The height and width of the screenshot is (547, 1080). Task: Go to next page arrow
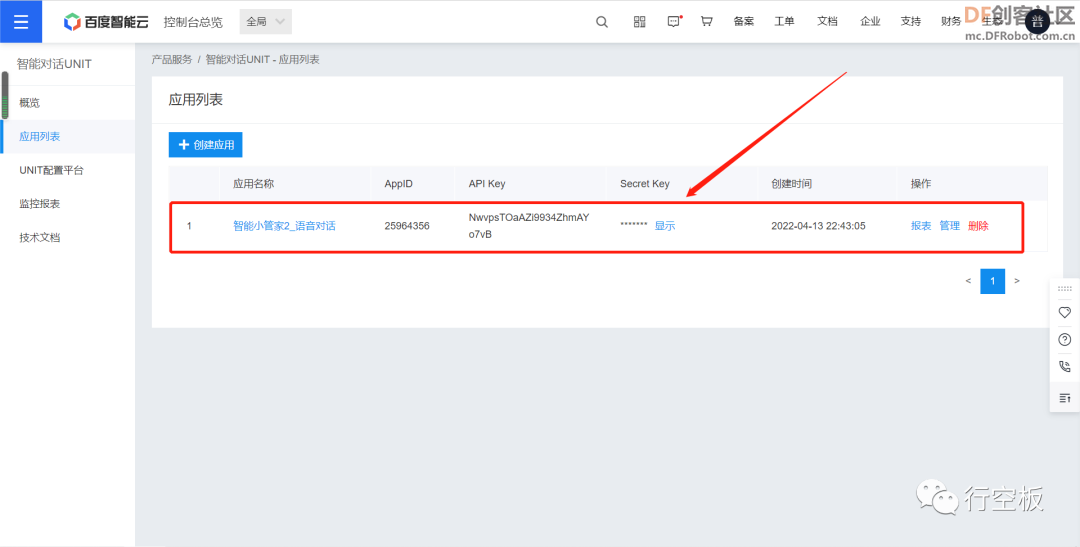(1017, 281)
